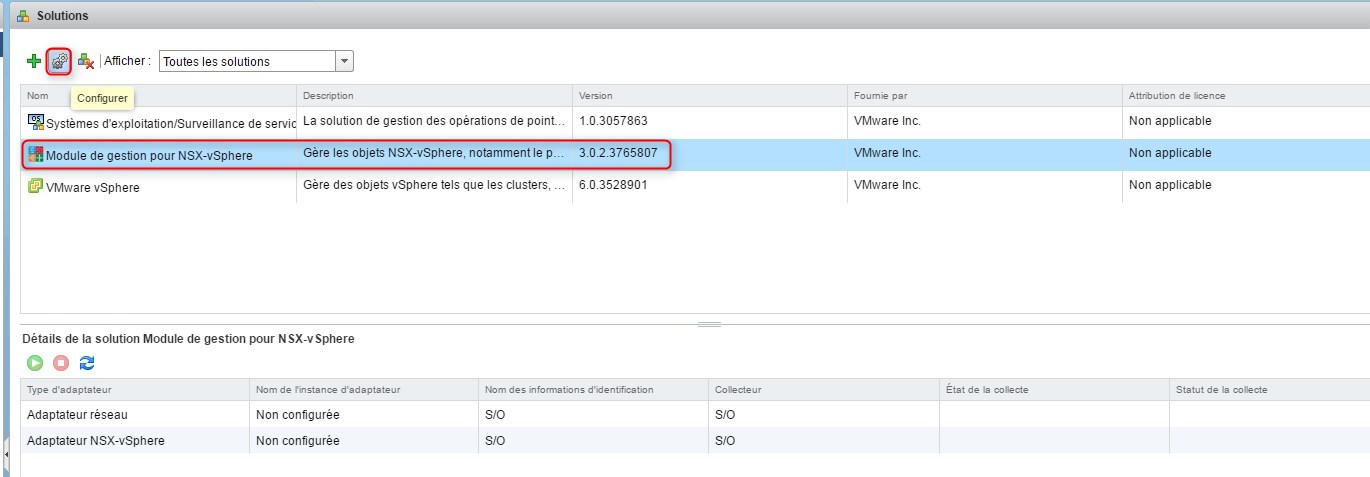The height and width of the screenshot is (477, 1370).
Task: Click the blue refresh icon in details panel
Action: (87, 363)
